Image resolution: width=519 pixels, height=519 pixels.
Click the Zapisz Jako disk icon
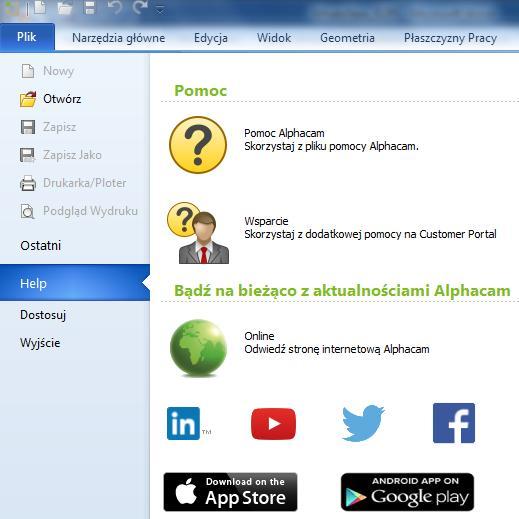[x=28, y=155]
